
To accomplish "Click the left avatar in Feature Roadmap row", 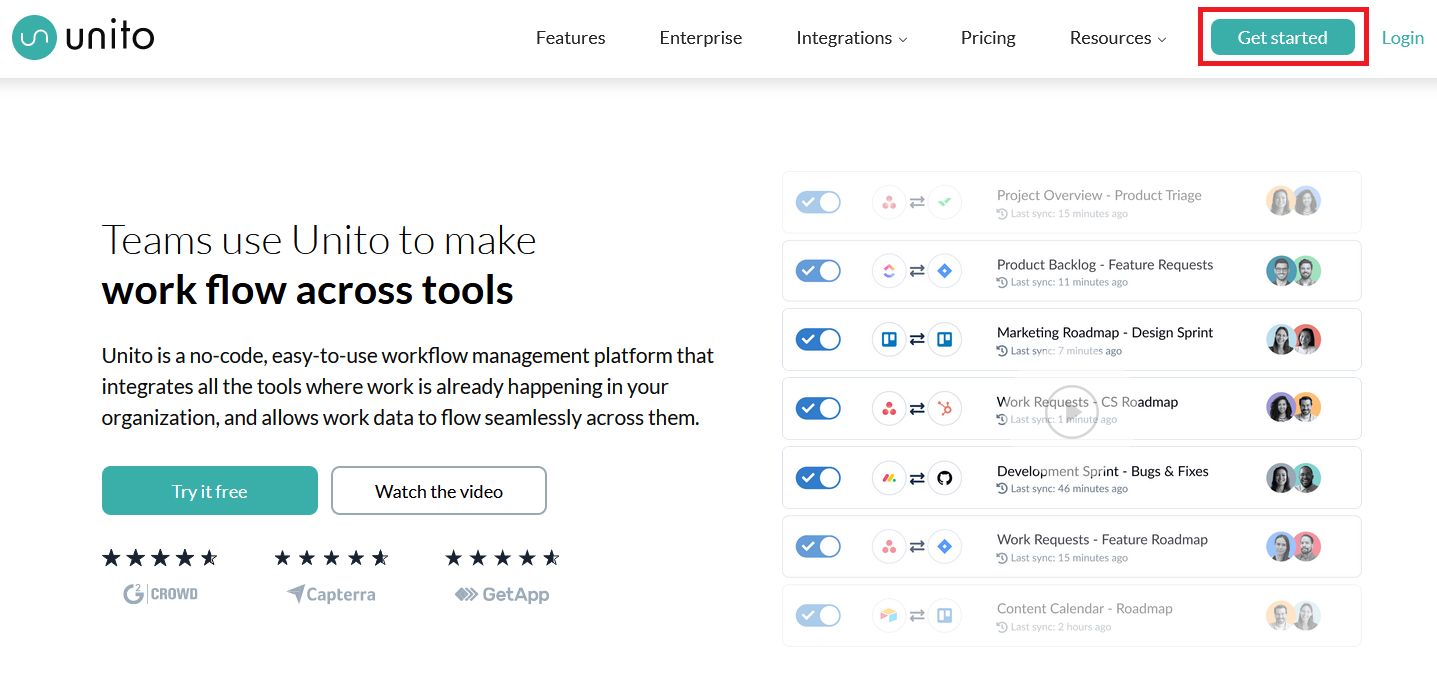I will click(x=1281, y=546).
